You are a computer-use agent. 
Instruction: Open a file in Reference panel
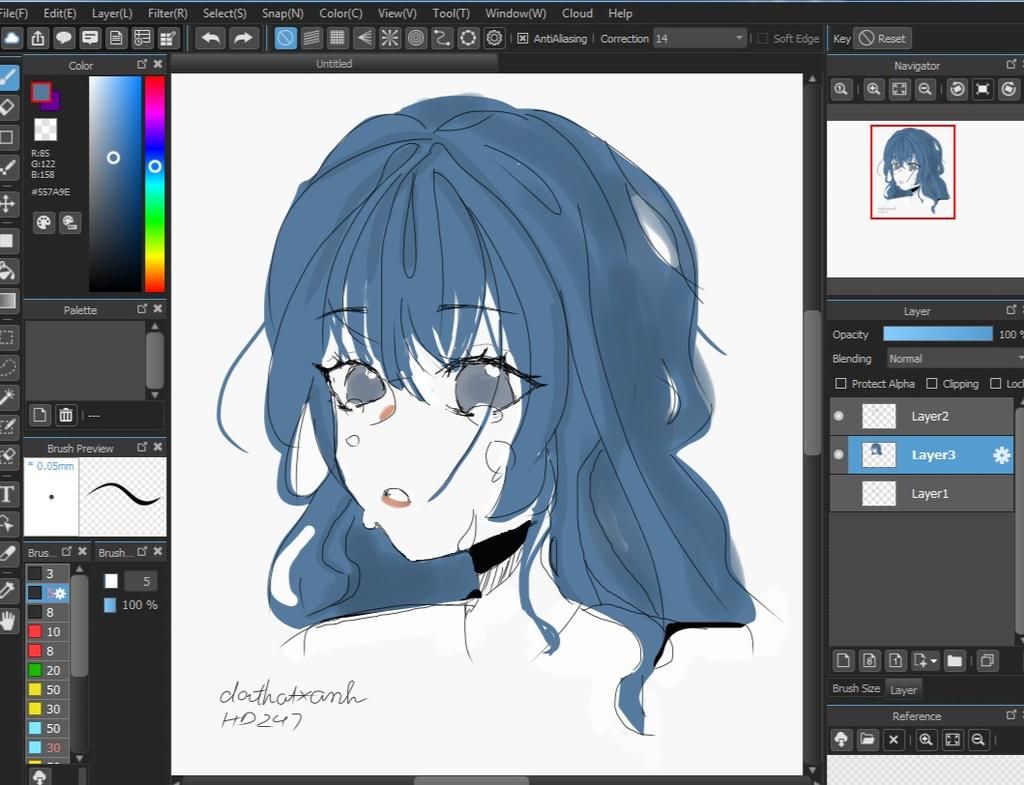pos(867,739)
